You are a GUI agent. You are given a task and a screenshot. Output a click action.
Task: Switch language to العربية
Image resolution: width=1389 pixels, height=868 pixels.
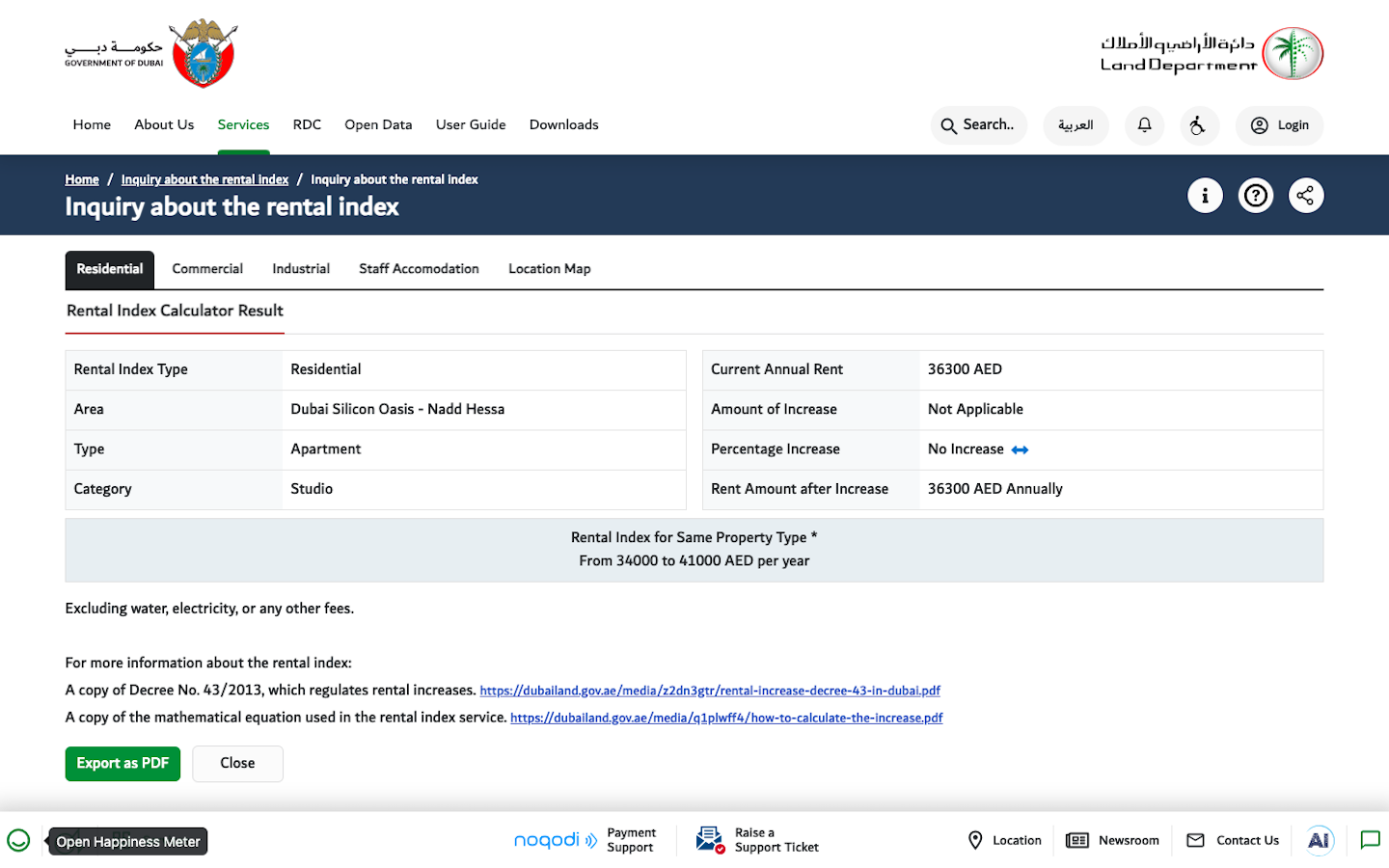tap(1076, 125)
